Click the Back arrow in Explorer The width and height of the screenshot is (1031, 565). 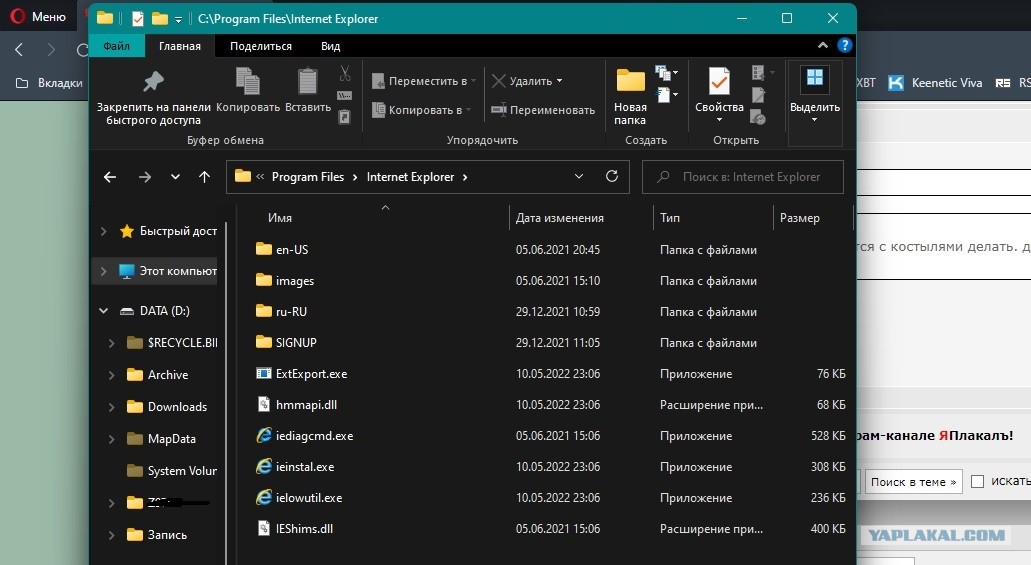pyautogui.click(x=110, y=177)
